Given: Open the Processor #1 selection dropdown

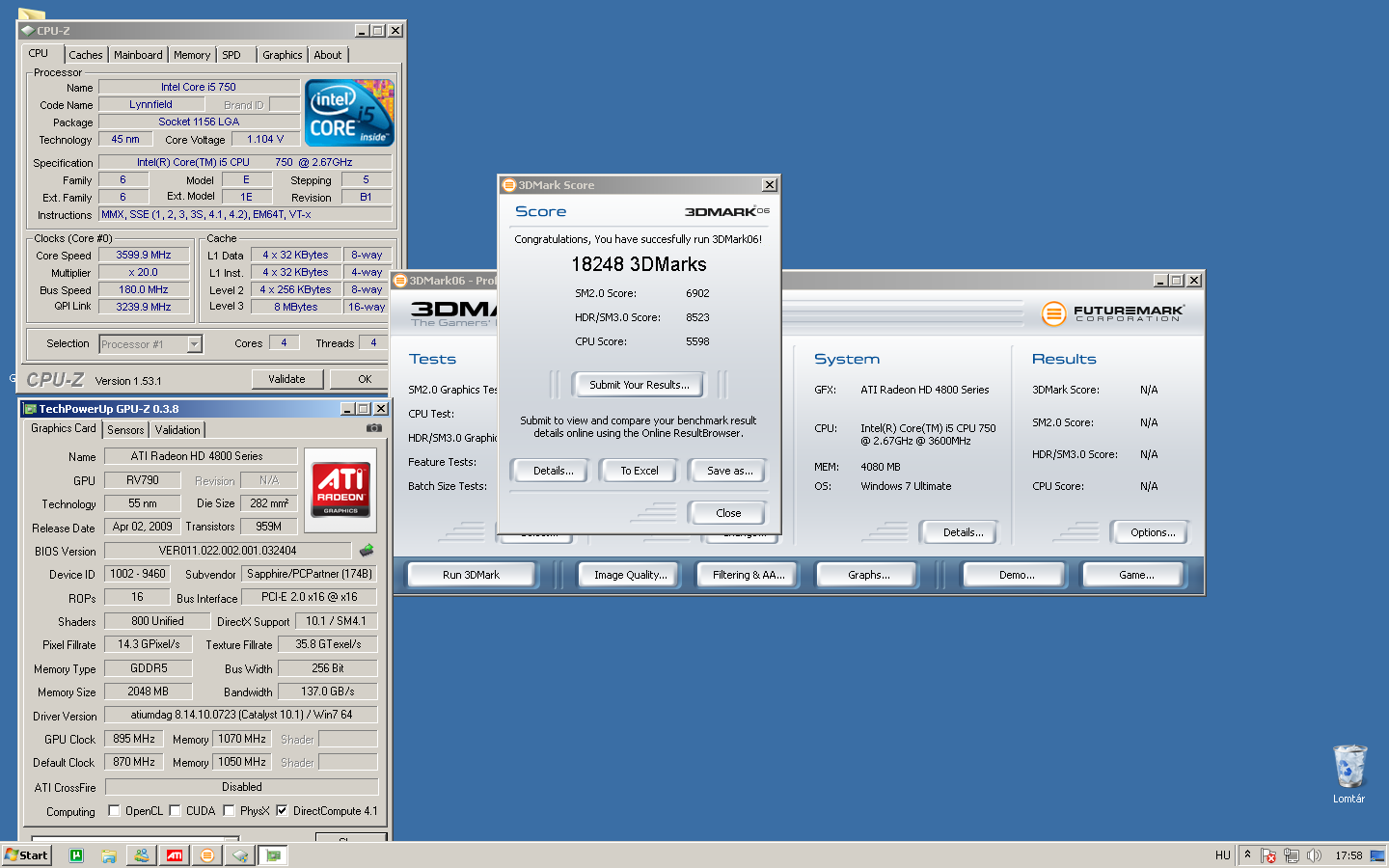Looking at the screenshot, I should point(194,344).
